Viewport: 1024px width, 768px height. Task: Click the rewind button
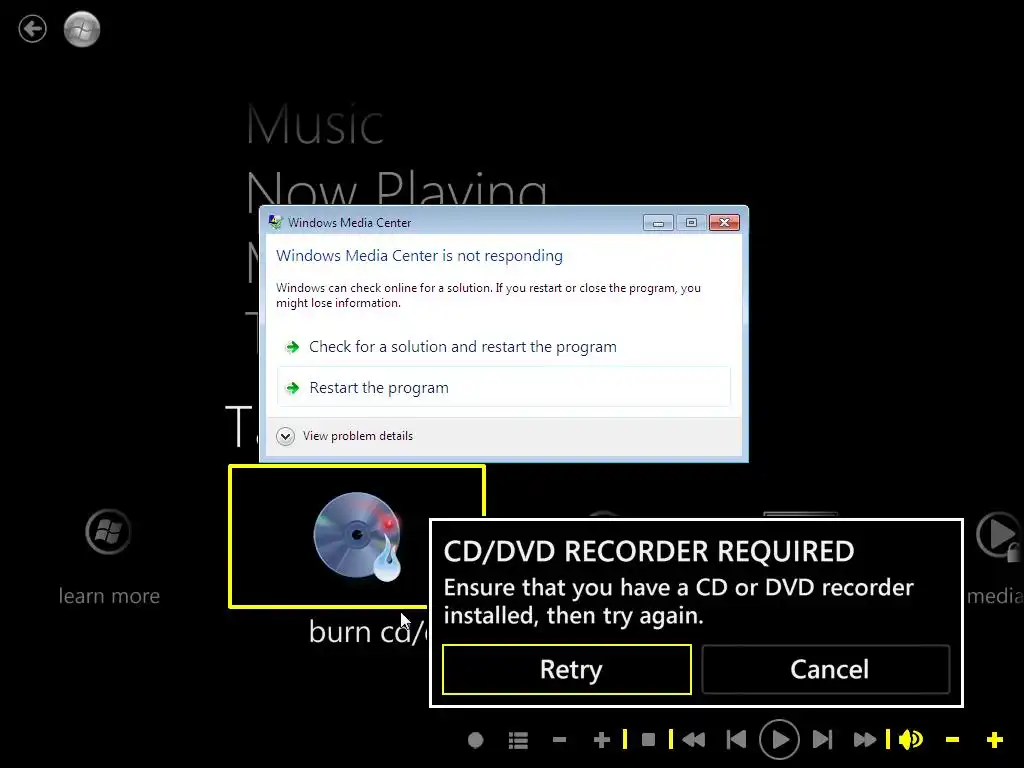[694, 740]
